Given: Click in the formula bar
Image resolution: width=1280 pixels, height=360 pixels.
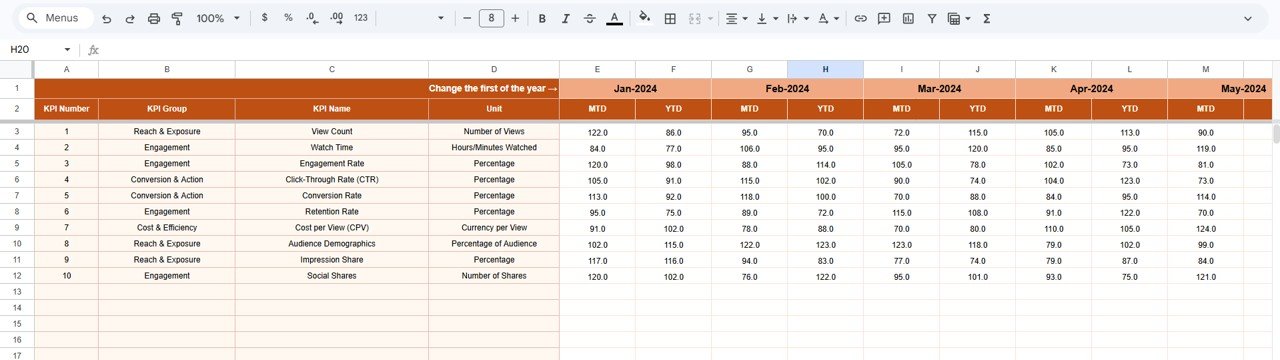Looking at the screenshot, I should tap(690, 49).
